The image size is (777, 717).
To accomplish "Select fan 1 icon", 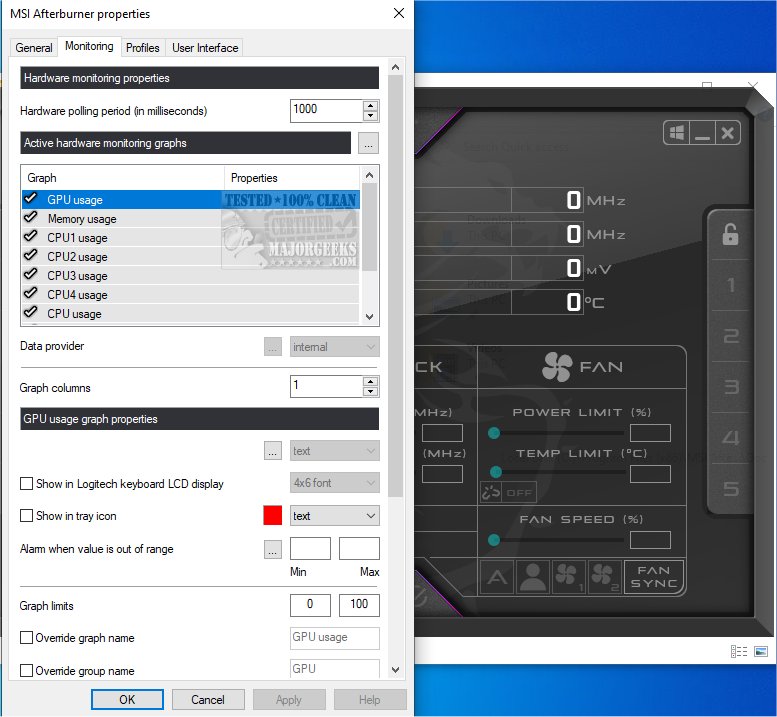I will (x=567, y=577).
